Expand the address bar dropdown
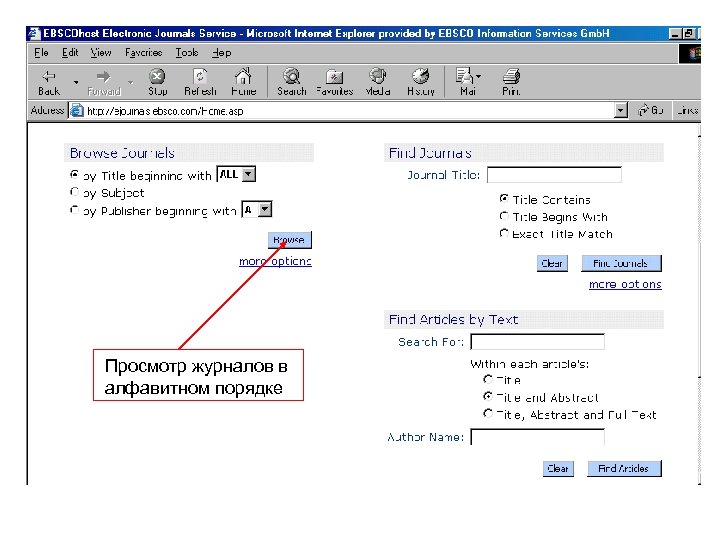 point(621,110)
